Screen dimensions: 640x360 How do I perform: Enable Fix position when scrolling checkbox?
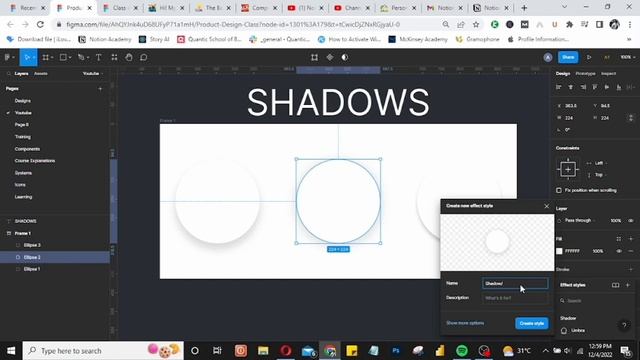559,190
